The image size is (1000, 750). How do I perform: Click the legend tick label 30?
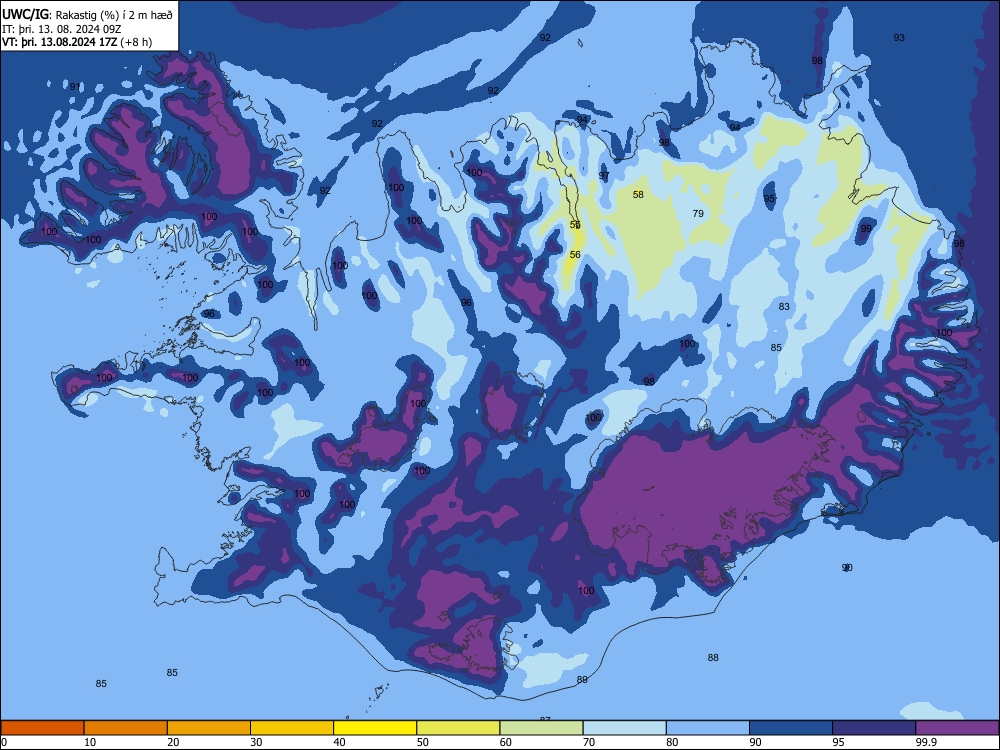(256, 742)
